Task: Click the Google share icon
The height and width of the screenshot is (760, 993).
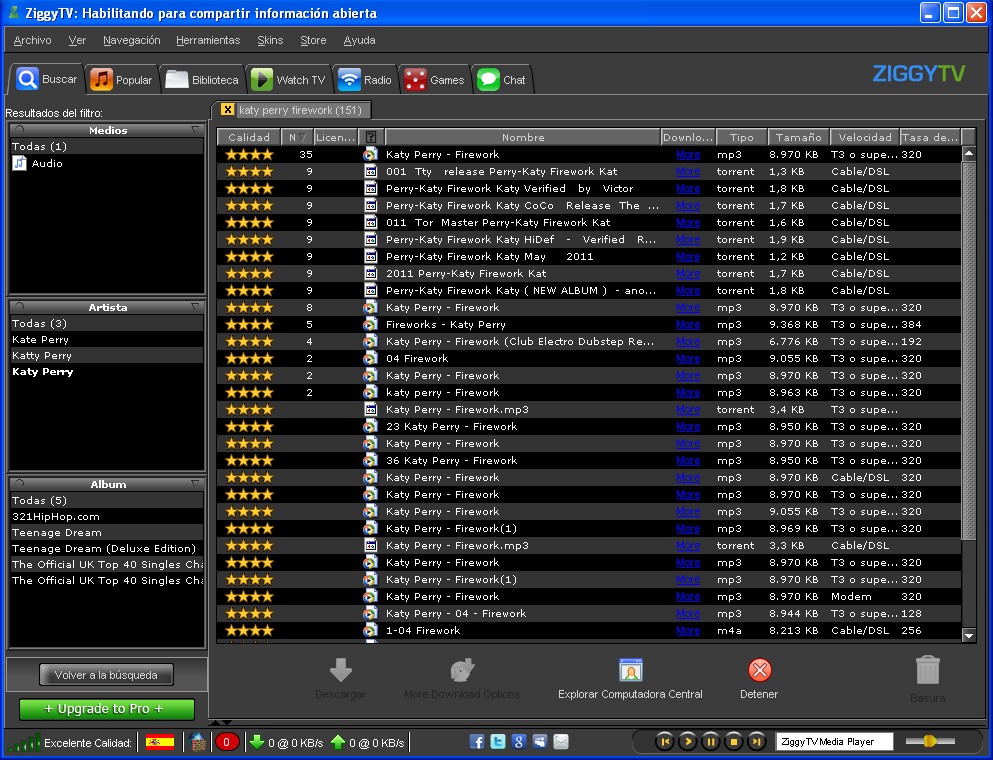Action: pos(519,742)
